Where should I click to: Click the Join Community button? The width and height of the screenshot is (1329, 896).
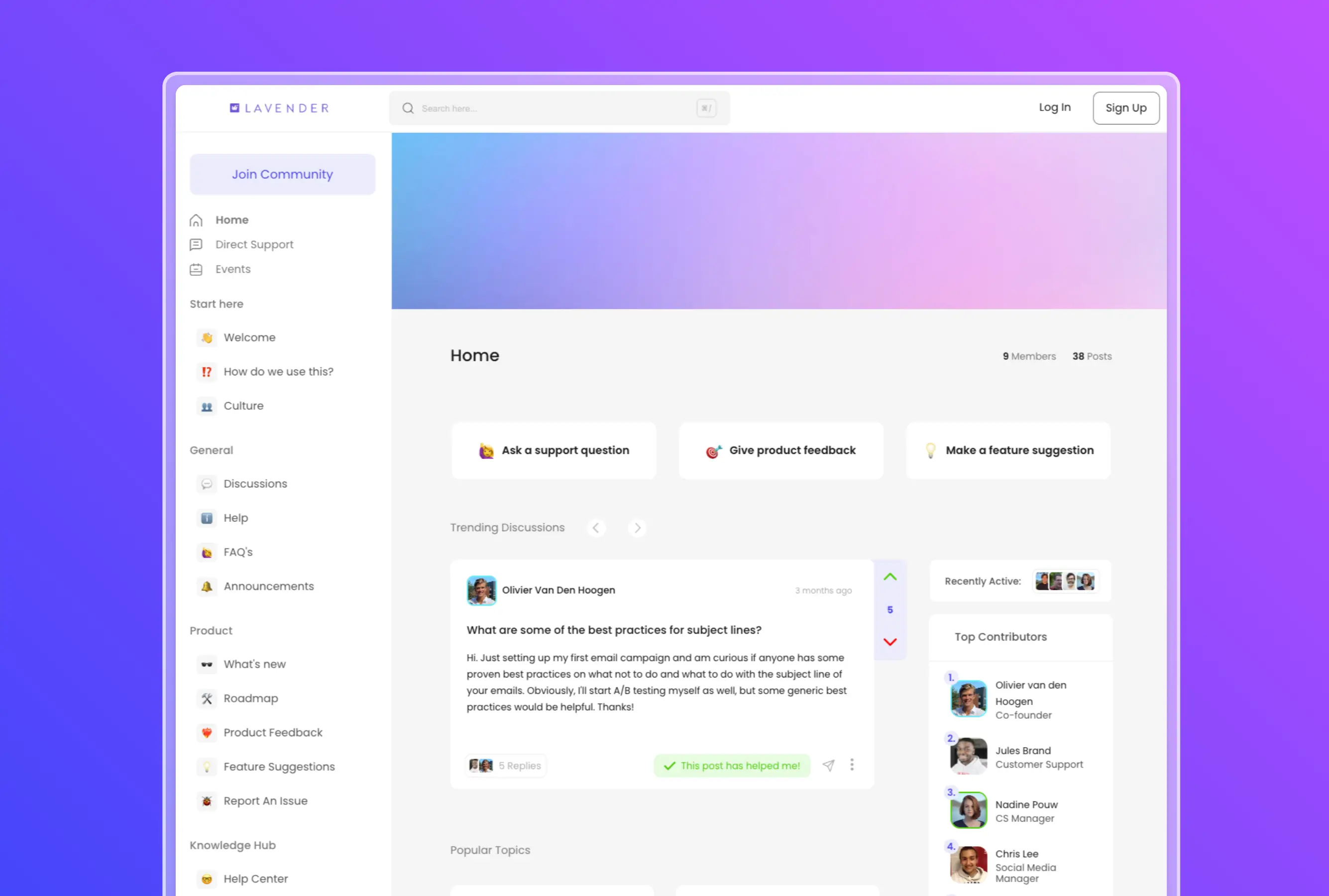(x=282, y=174)
